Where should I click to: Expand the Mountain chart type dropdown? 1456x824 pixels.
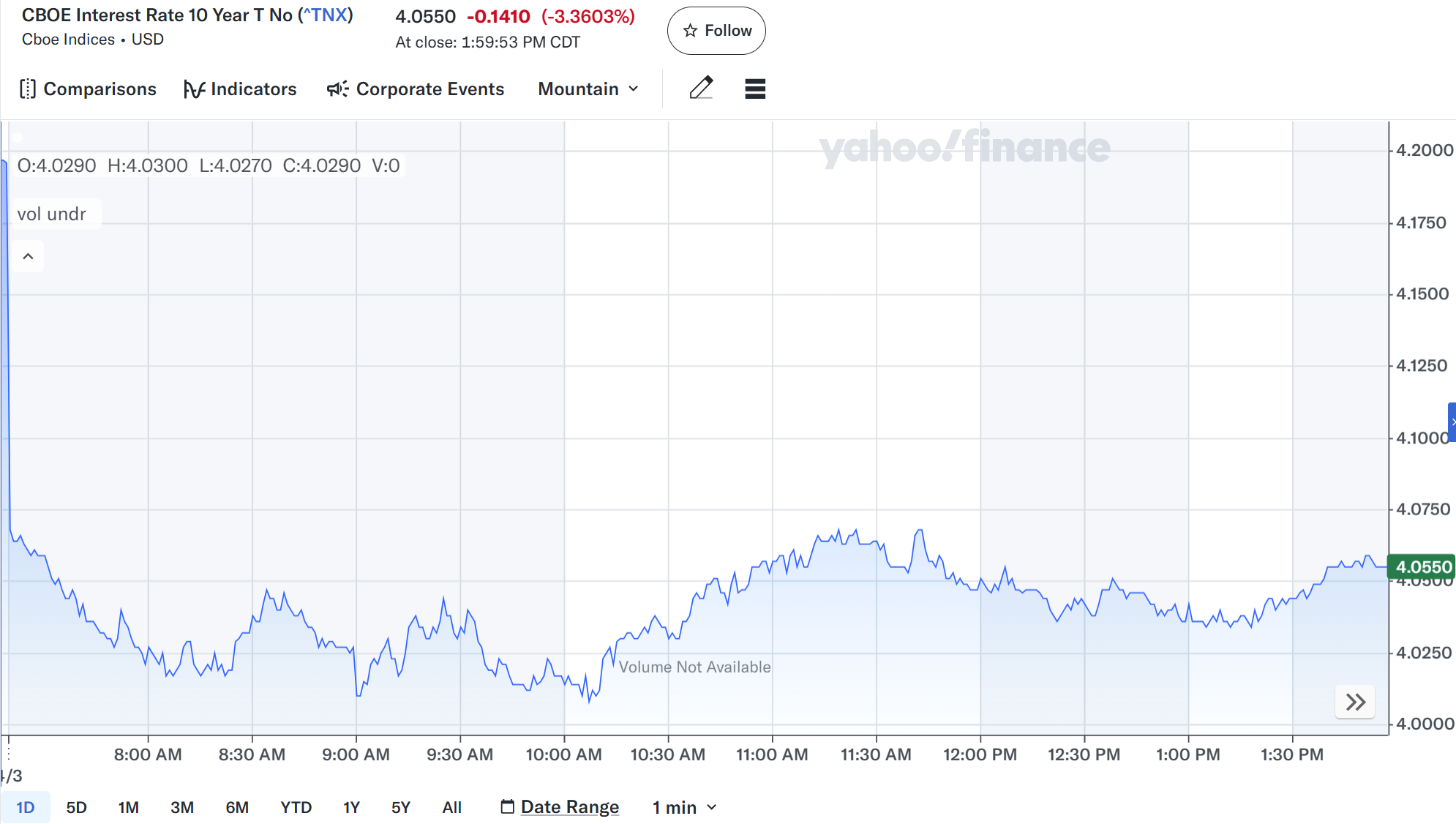(x=589, y=89)
